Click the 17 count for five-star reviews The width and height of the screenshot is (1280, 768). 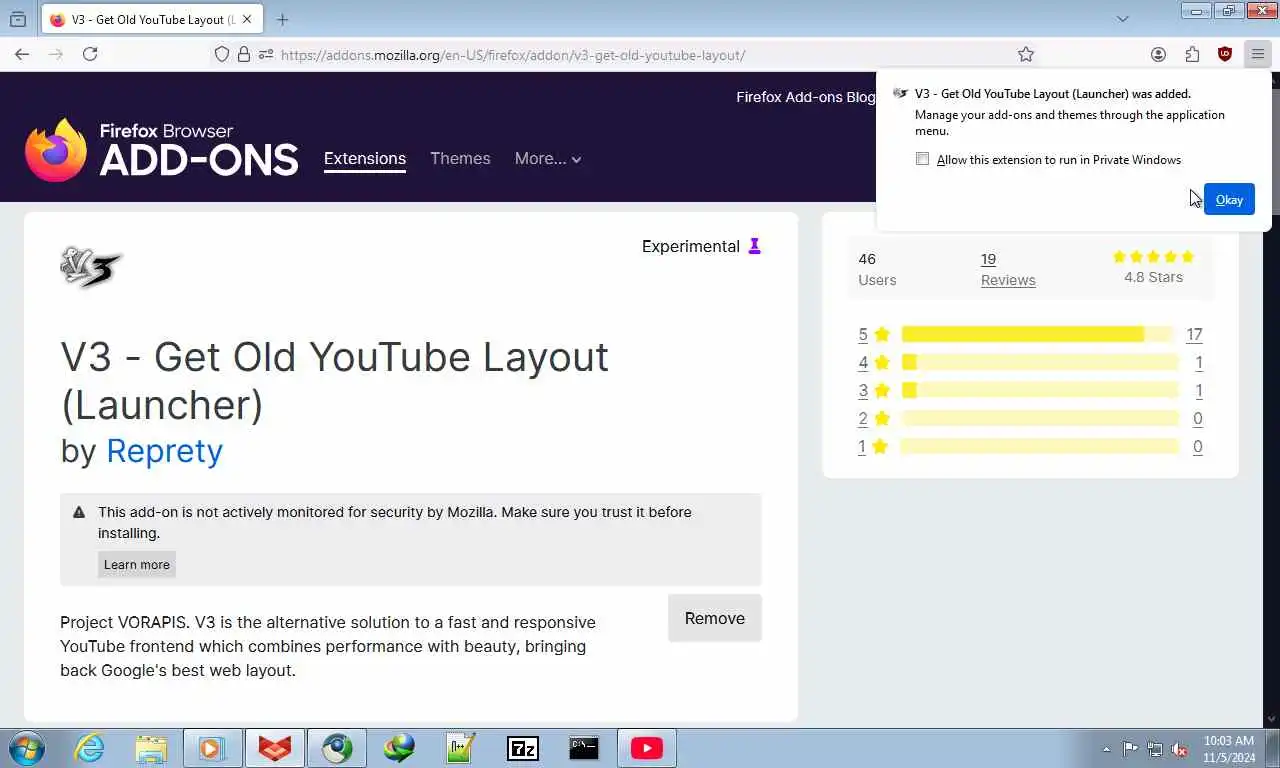click(1194, 334)
